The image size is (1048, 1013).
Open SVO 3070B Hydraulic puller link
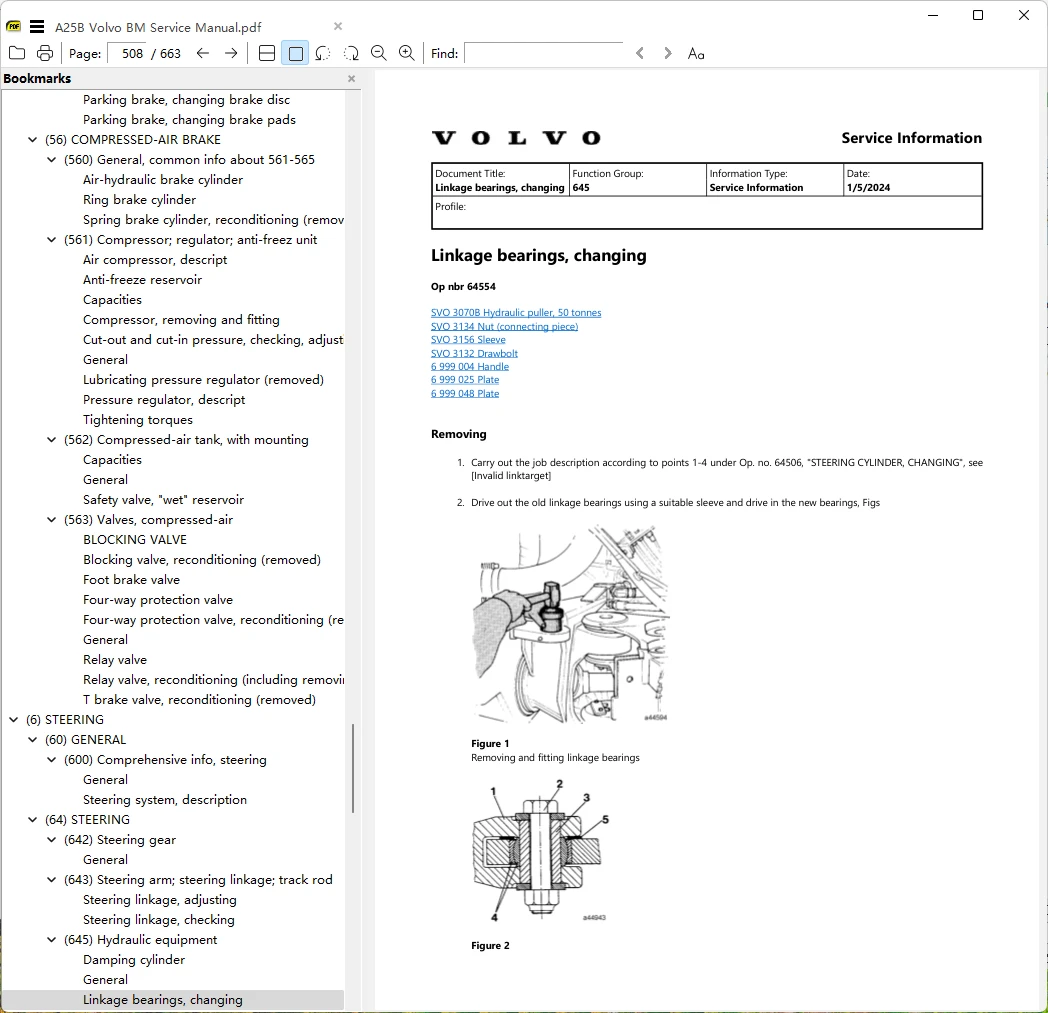(516, 313)
